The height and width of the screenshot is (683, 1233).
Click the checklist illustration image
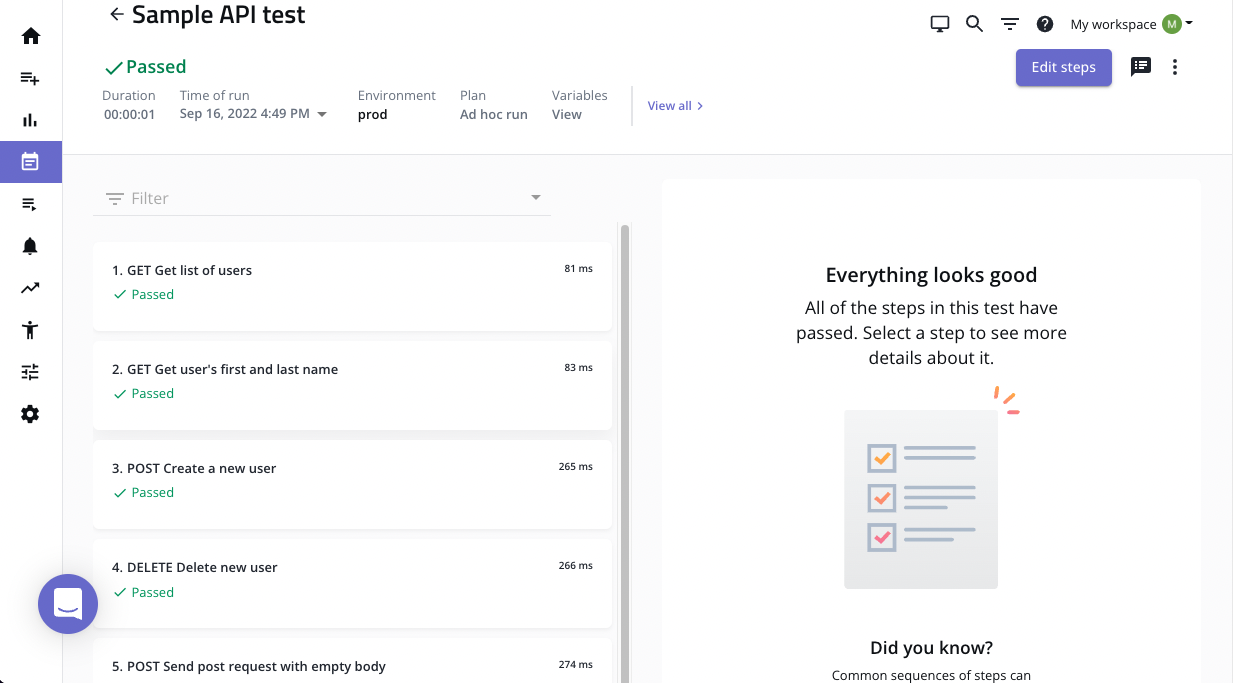pyautogui.click(x=931, y=488)
